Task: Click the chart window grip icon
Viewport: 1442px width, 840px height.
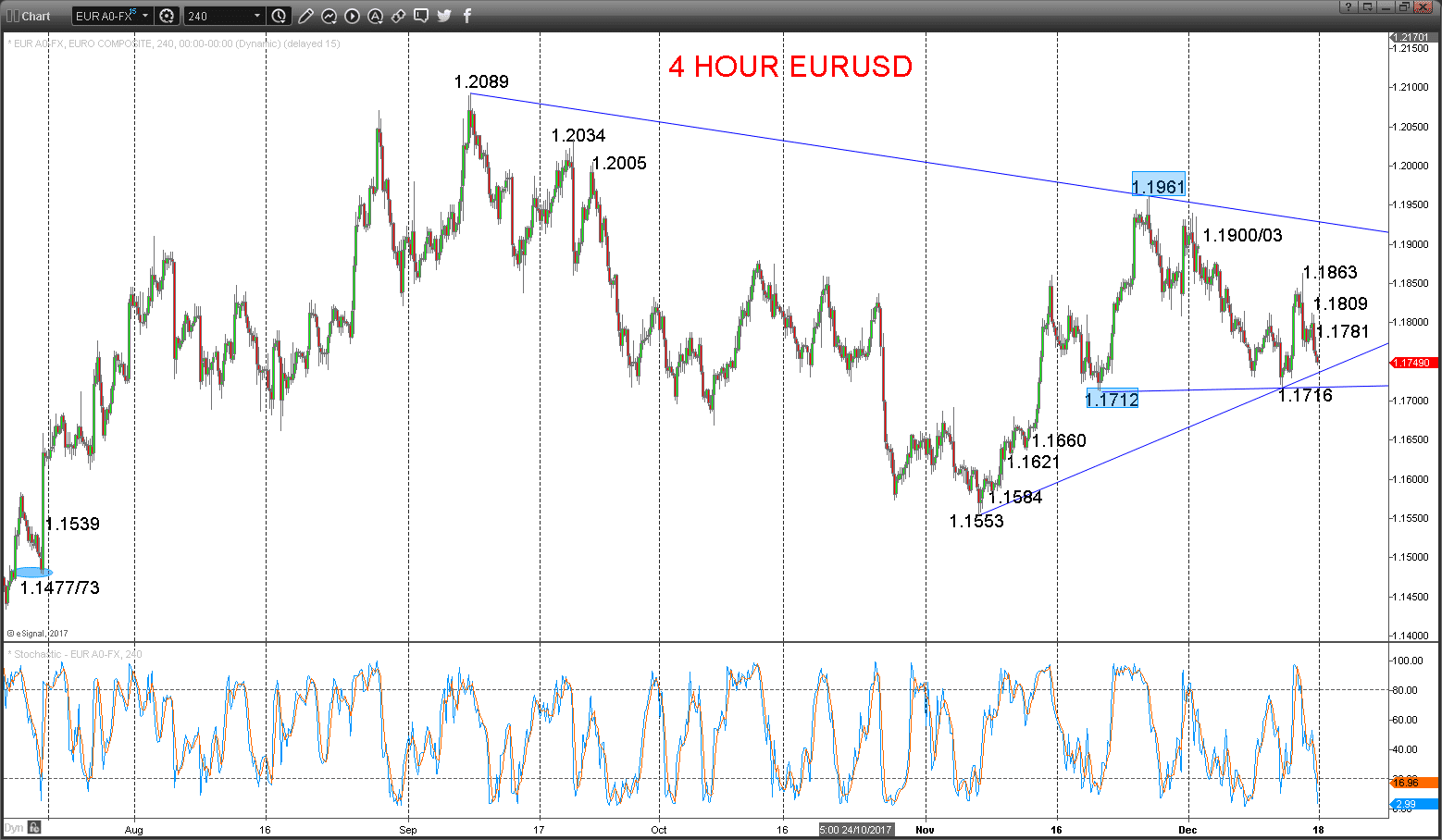Action: [x=12, y=16]
